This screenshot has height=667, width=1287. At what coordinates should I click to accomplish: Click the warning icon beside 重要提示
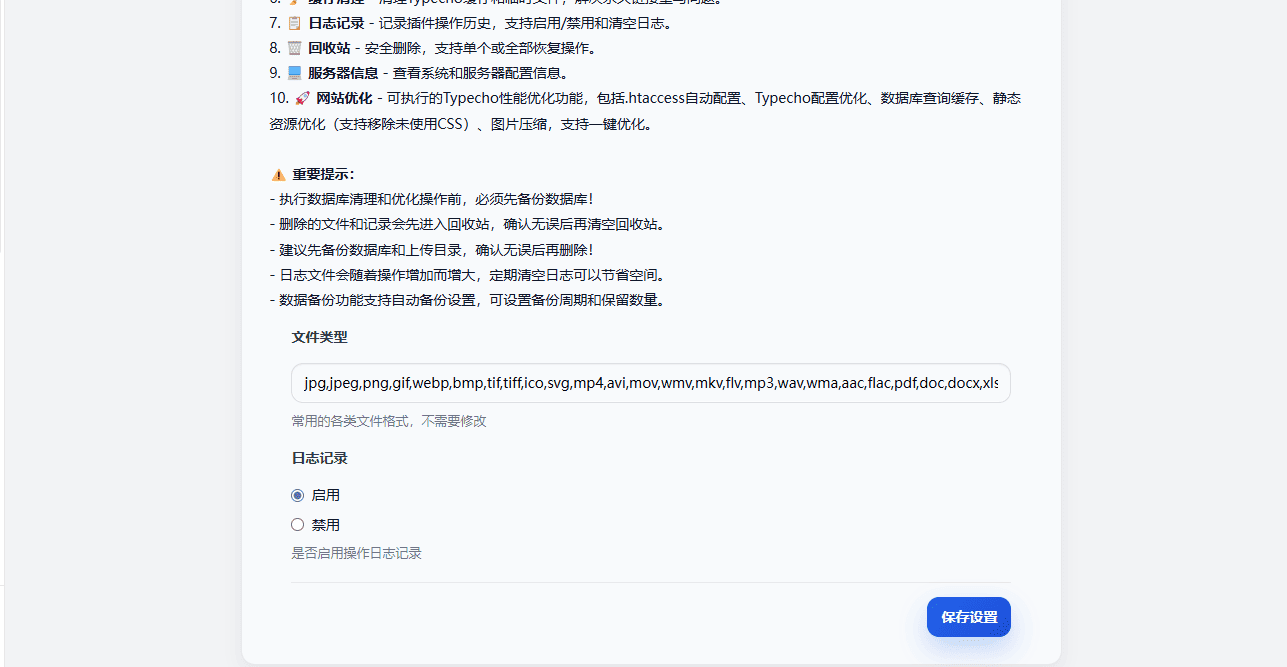pyautogui.click(x=278, y=174)
